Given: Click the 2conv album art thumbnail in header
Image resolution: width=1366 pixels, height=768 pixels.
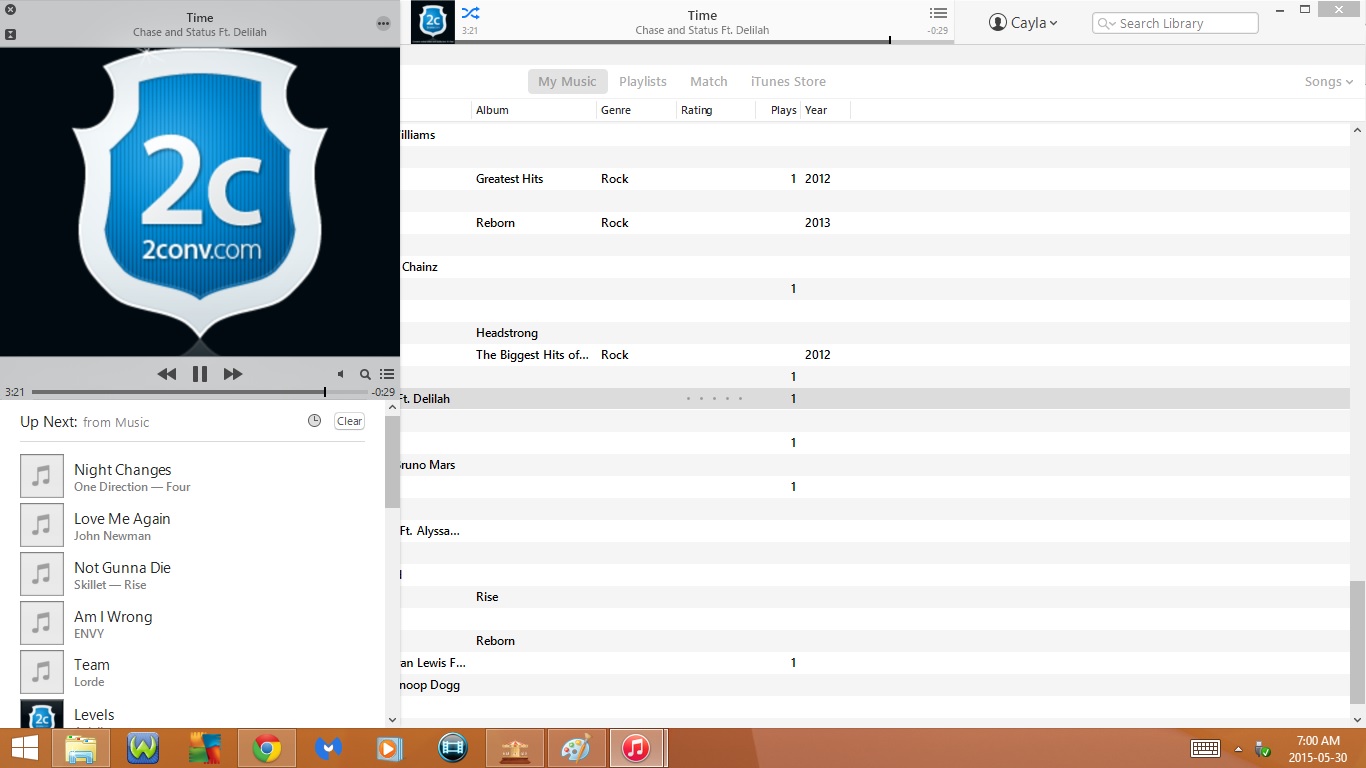Looking at the screenshot, I should 433,22.
